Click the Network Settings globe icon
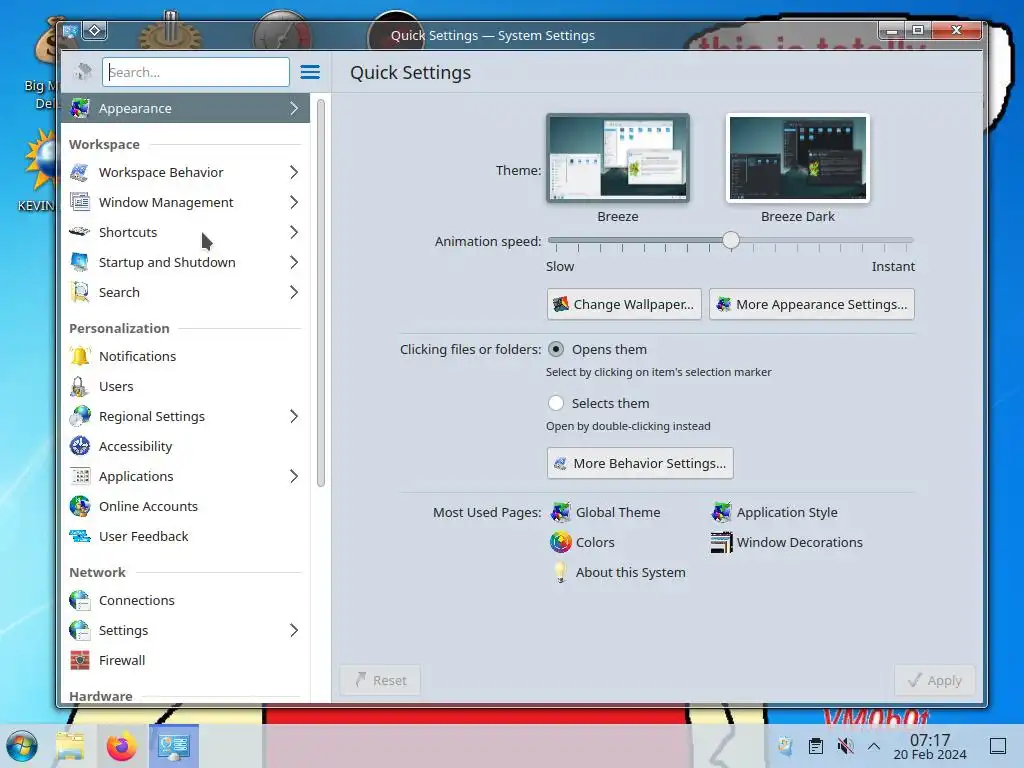Viewport: 1024px width, 768px height. point(80,631)
